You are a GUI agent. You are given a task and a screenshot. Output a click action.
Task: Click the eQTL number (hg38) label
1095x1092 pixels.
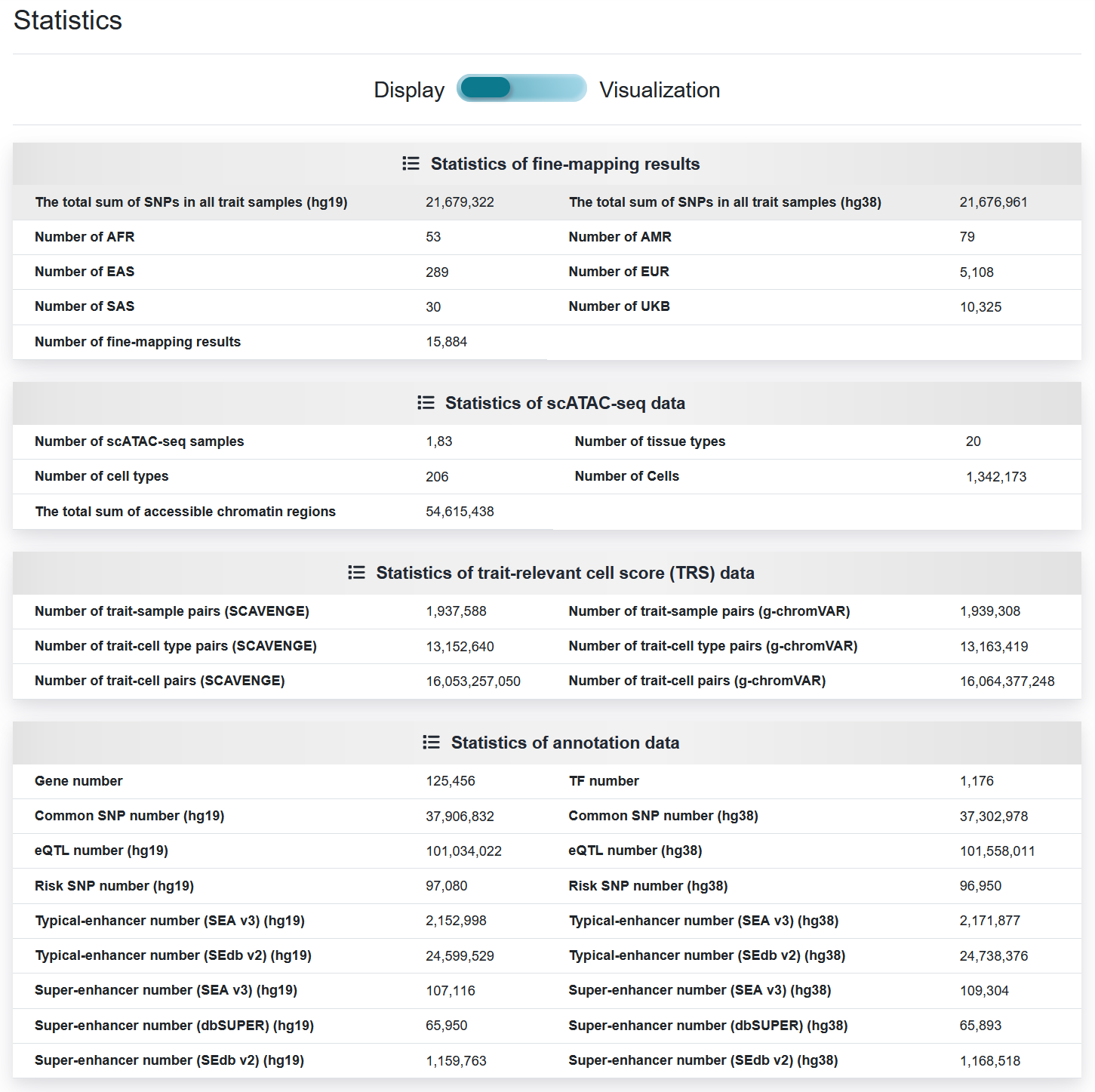tap(635, 851)
